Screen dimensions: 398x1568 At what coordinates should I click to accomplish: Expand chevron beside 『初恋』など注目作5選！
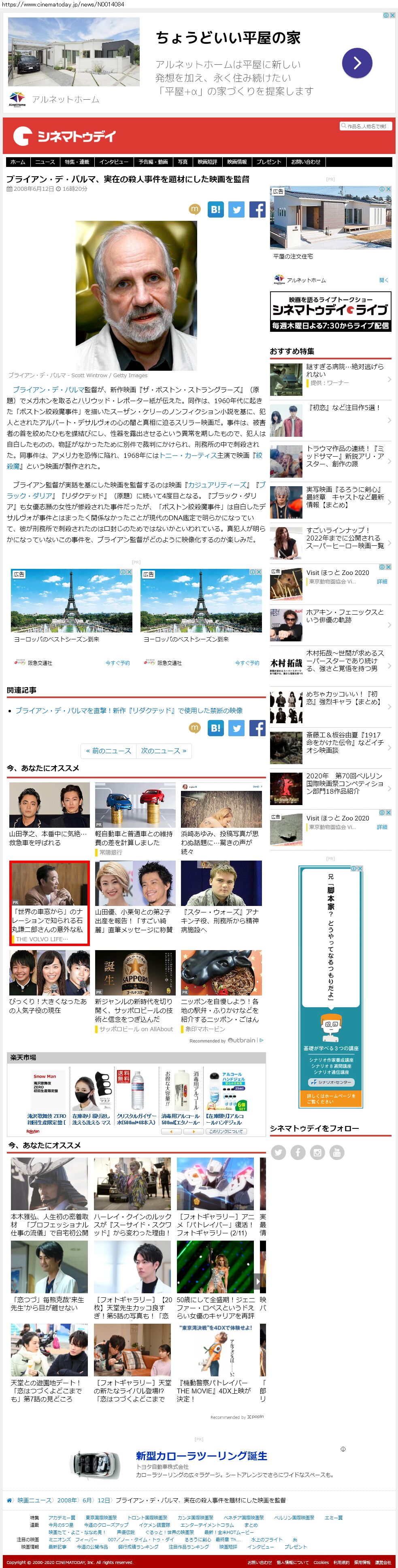point(389,421)
